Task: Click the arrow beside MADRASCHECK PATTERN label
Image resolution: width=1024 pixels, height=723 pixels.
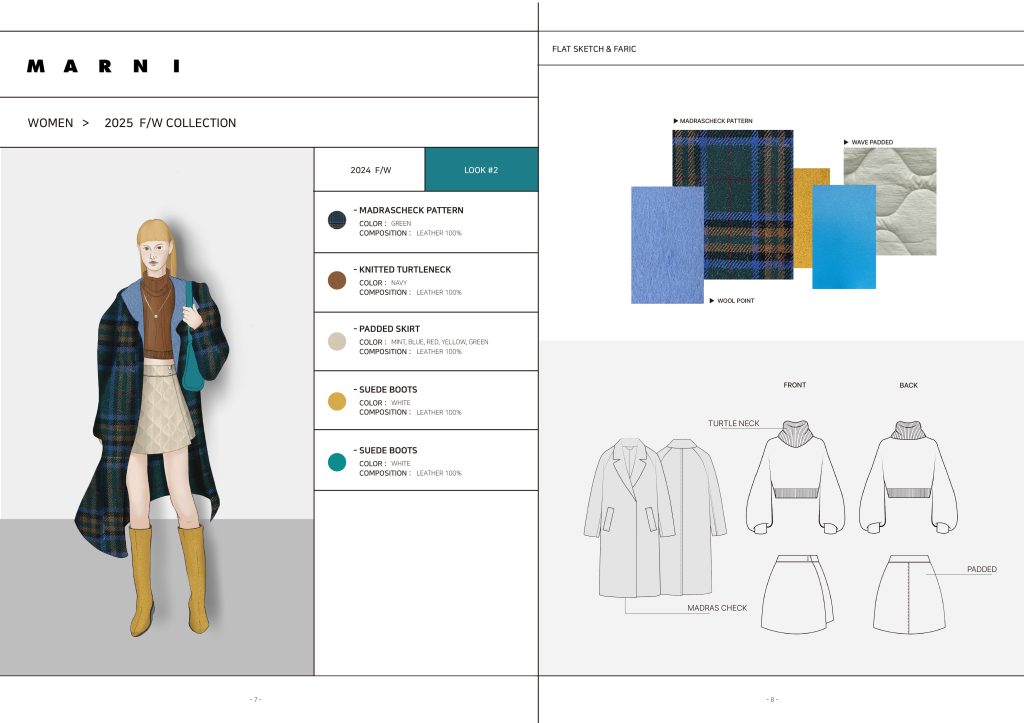Action: click(676, 121)
